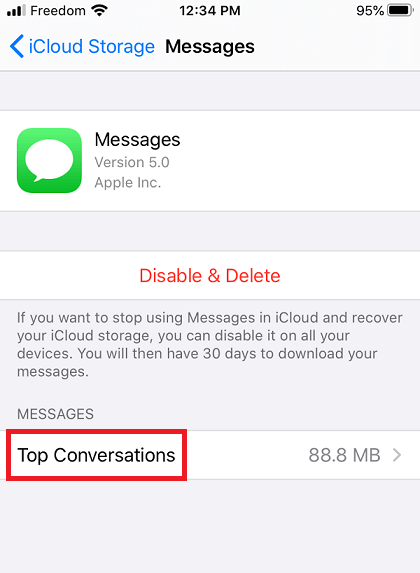420x573 pixels.
Task: Tap the chevron next to 88.8 MB
Action: point(397,455)
